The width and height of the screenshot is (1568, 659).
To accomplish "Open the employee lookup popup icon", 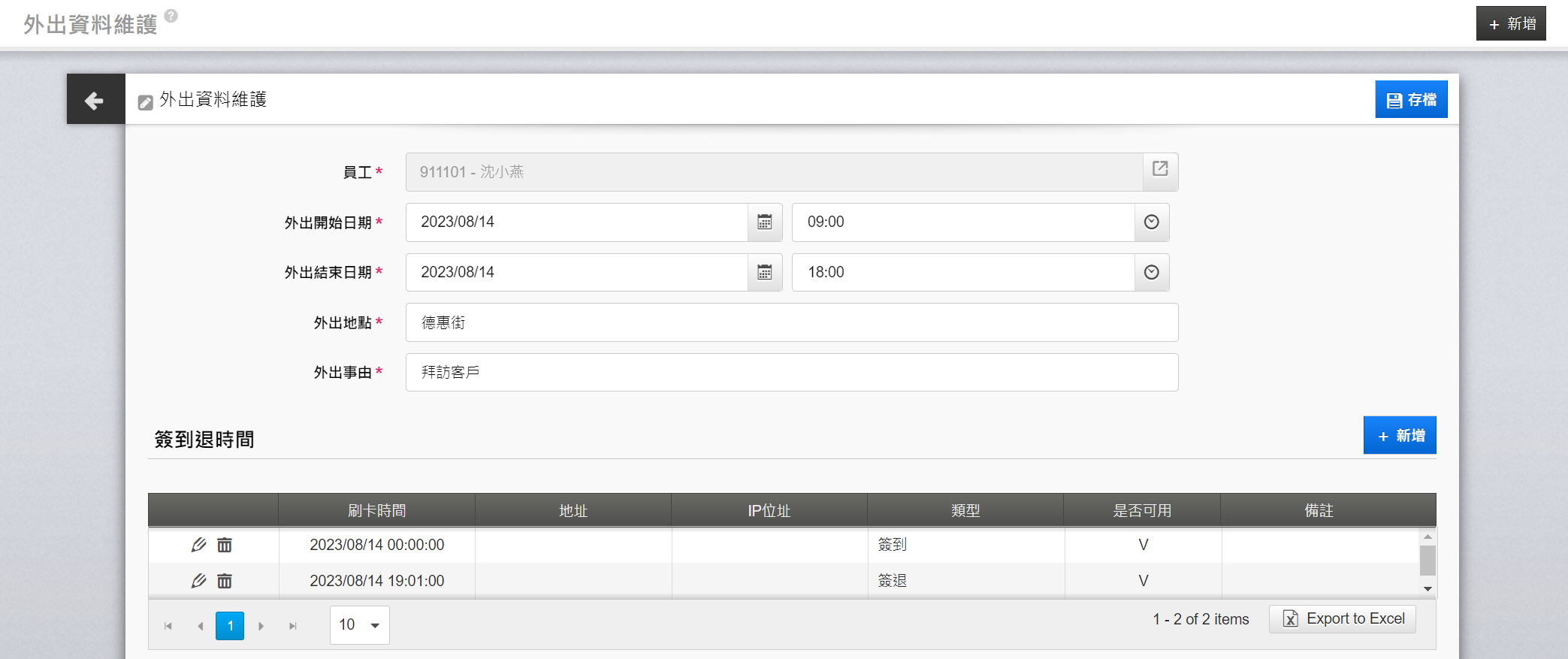I will (x=1159, y=170).
